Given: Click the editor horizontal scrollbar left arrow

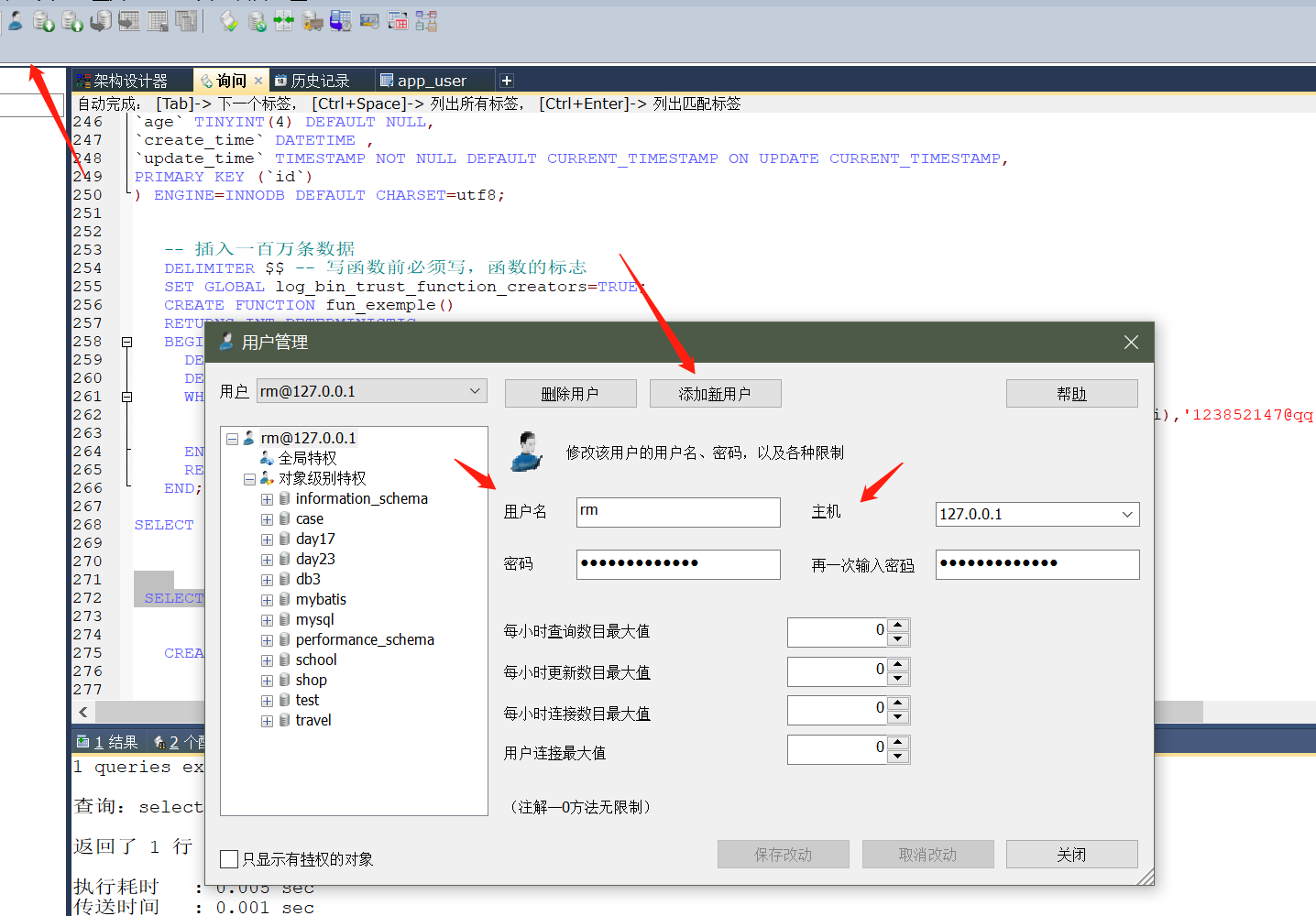Looking at the screenshot, I should (x=83, y=712).
